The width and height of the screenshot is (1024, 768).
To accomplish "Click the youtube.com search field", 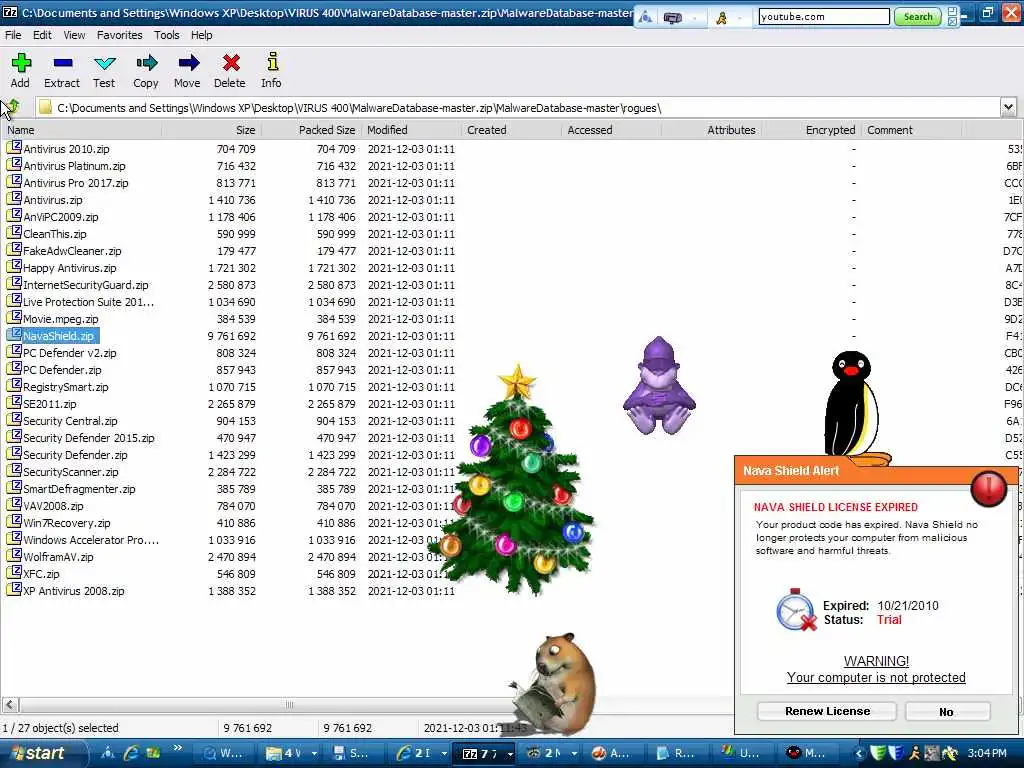I will (824, 17).
